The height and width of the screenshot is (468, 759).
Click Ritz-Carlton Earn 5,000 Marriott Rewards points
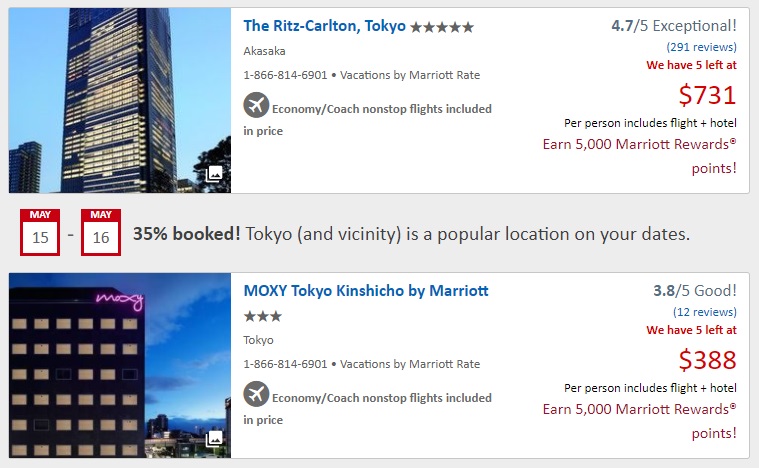tap(639, 155)
